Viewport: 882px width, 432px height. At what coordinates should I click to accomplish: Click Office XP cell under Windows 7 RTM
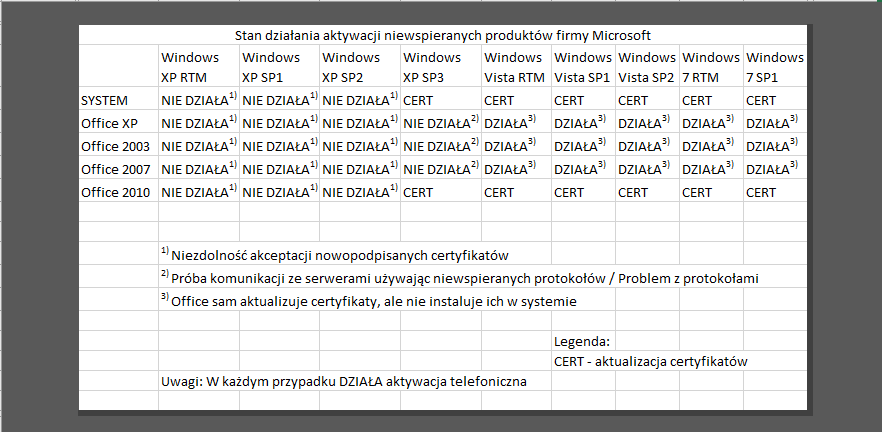712,123
